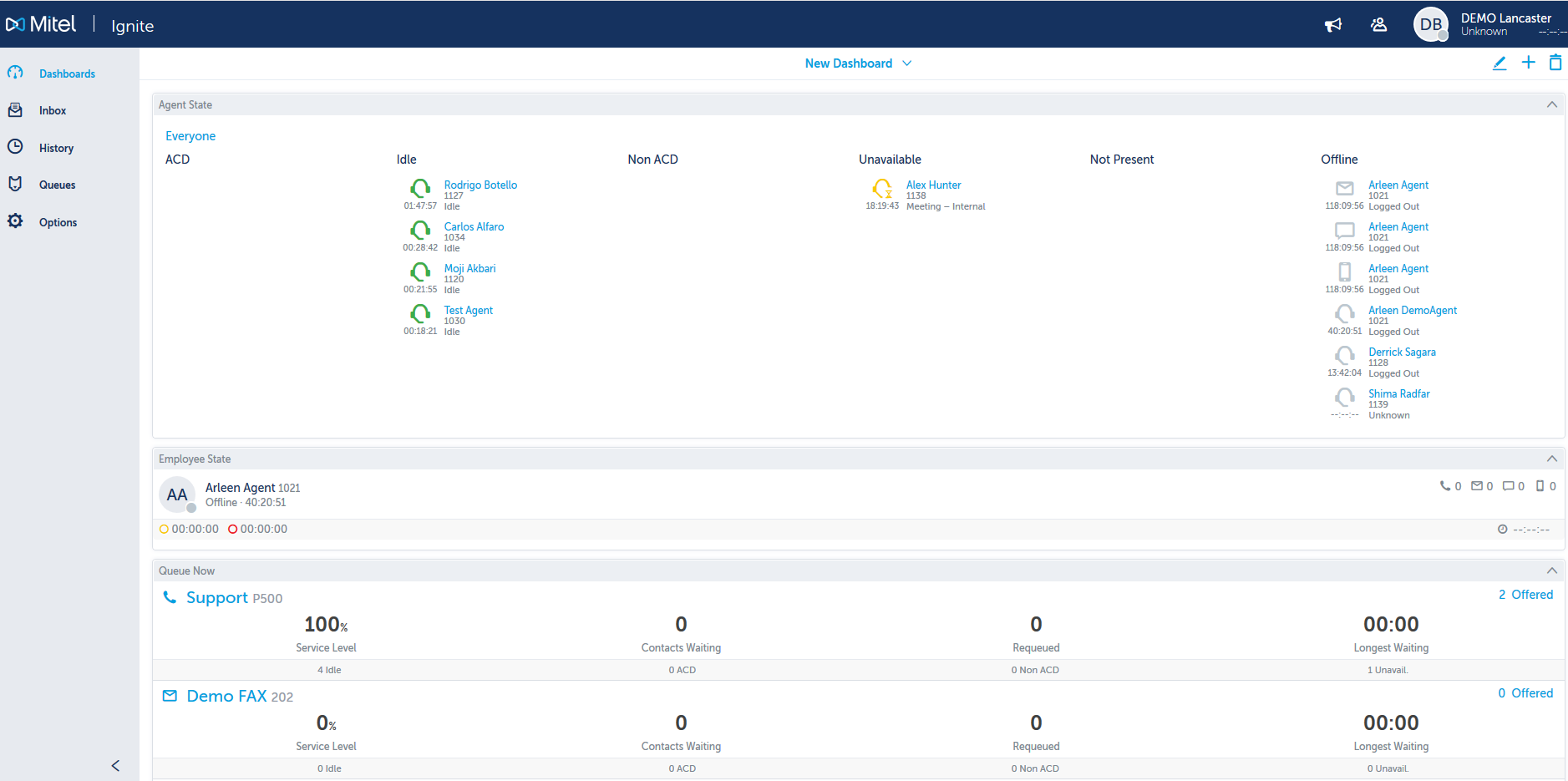Screen dimensions: 1568x781
Task: Click the 2 Offered link for Support queue
Action: pyautogui.click(x=1526, y=594)
